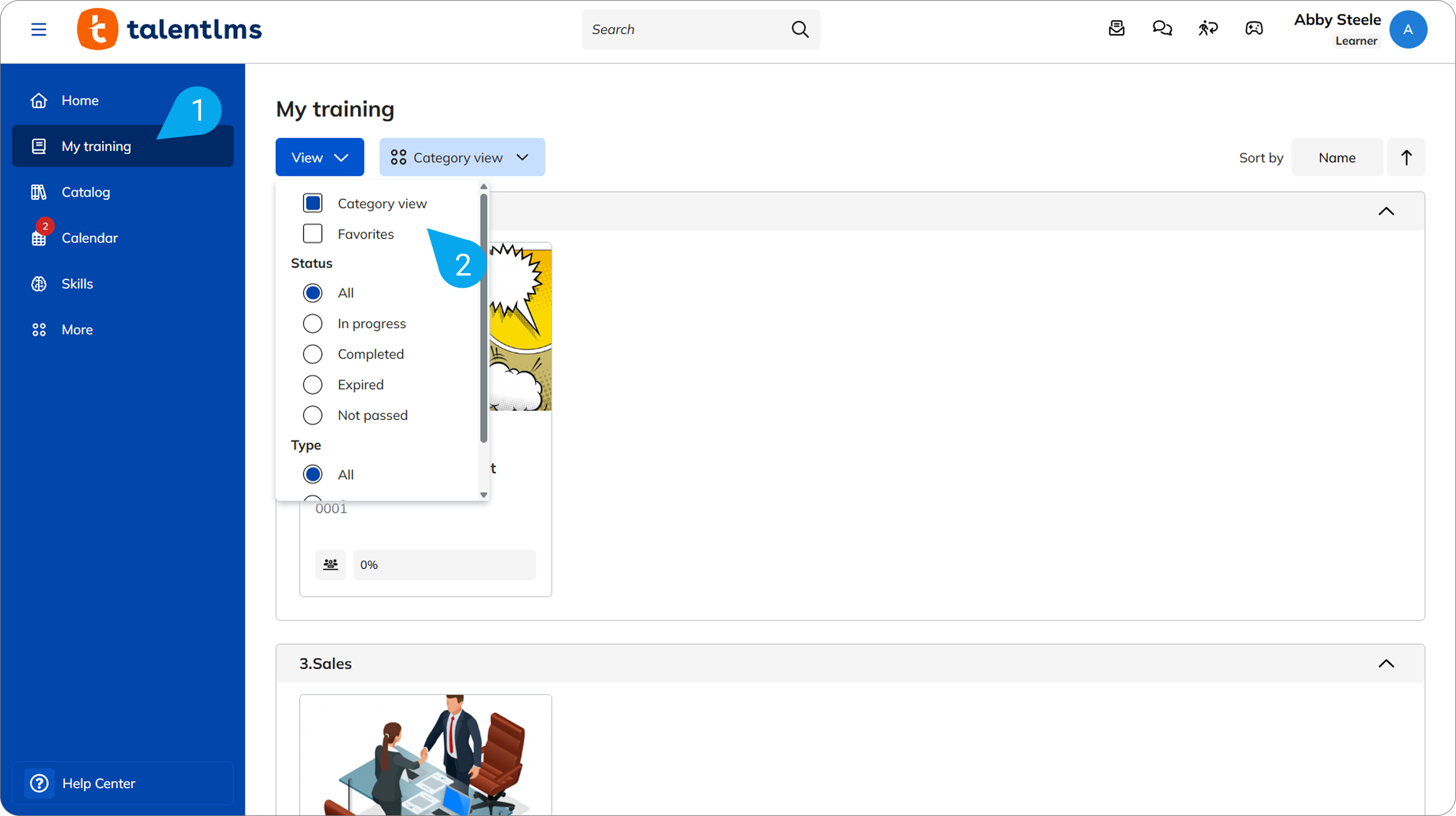The height and width of the screenshot is (816, 1456).
Task: Go to Catalog in sidebar
Action: (85, 192)
